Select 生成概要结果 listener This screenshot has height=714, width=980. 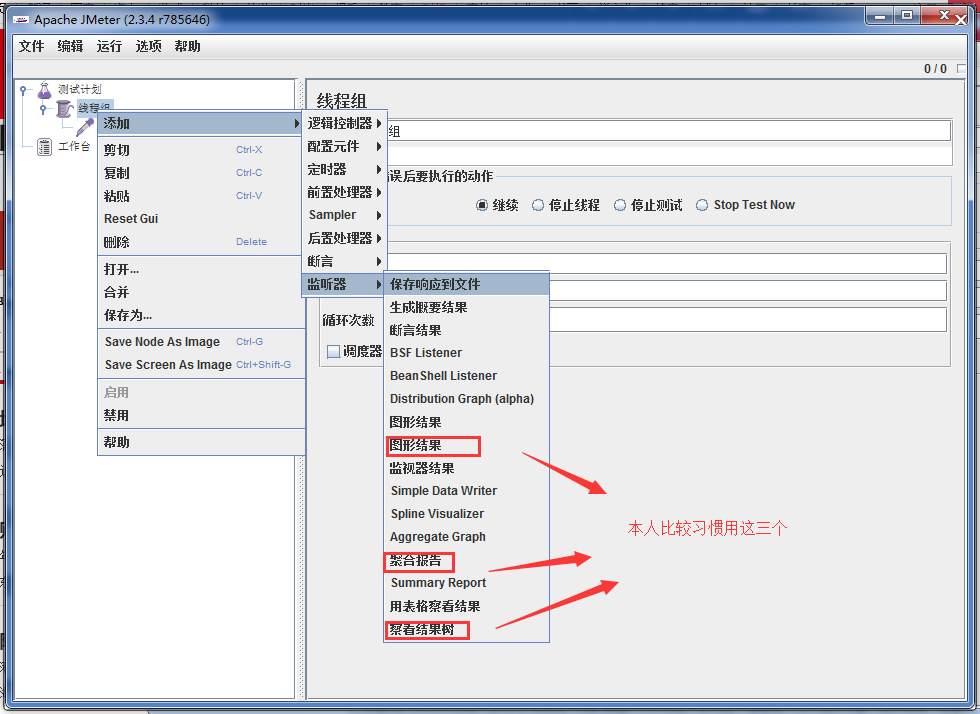(x=466, y=308)
